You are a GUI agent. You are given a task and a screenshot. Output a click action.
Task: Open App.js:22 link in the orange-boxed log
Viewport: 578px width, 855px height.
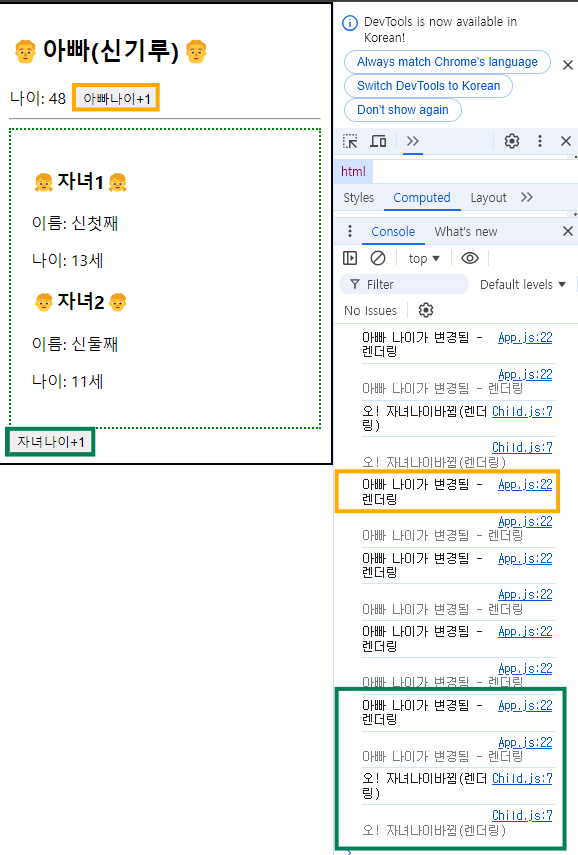click(x=525, y=484)
